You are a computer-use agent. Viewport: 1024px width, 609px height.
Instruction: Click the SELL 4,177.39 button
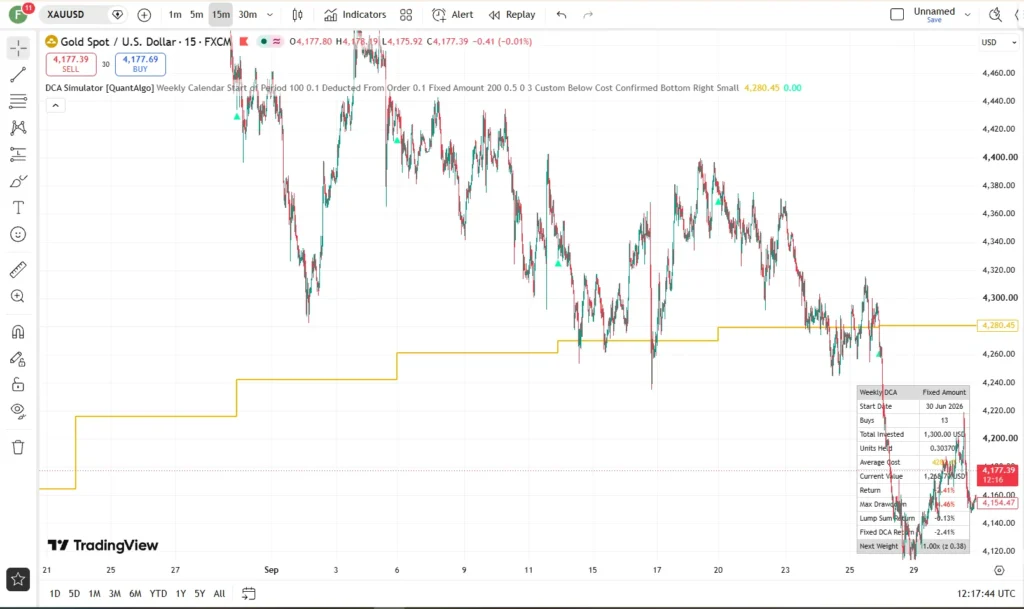pyautogui.click(x=71, y=64)
